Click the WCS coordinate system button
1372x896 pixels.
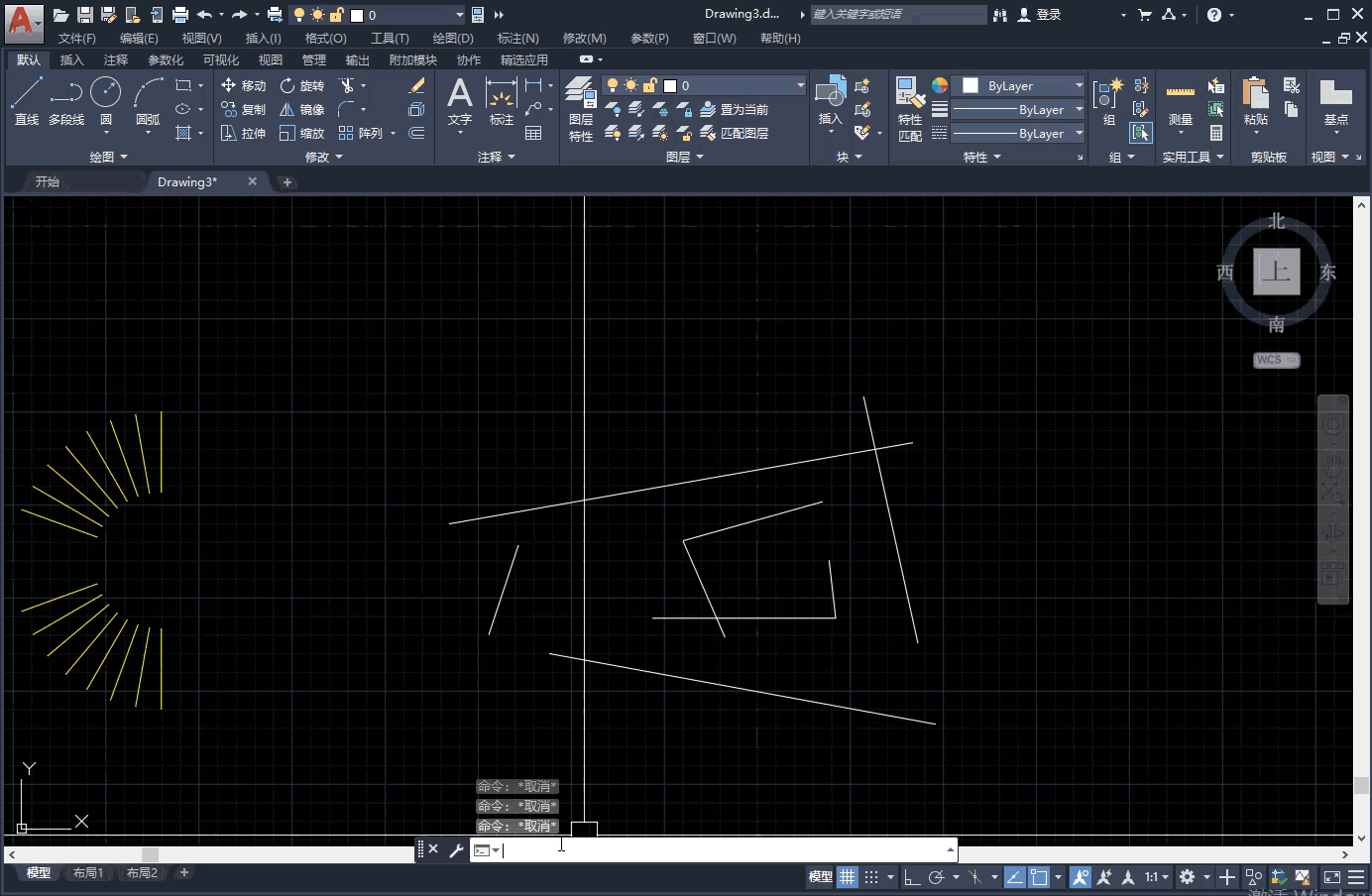(x=1275, y=360)
